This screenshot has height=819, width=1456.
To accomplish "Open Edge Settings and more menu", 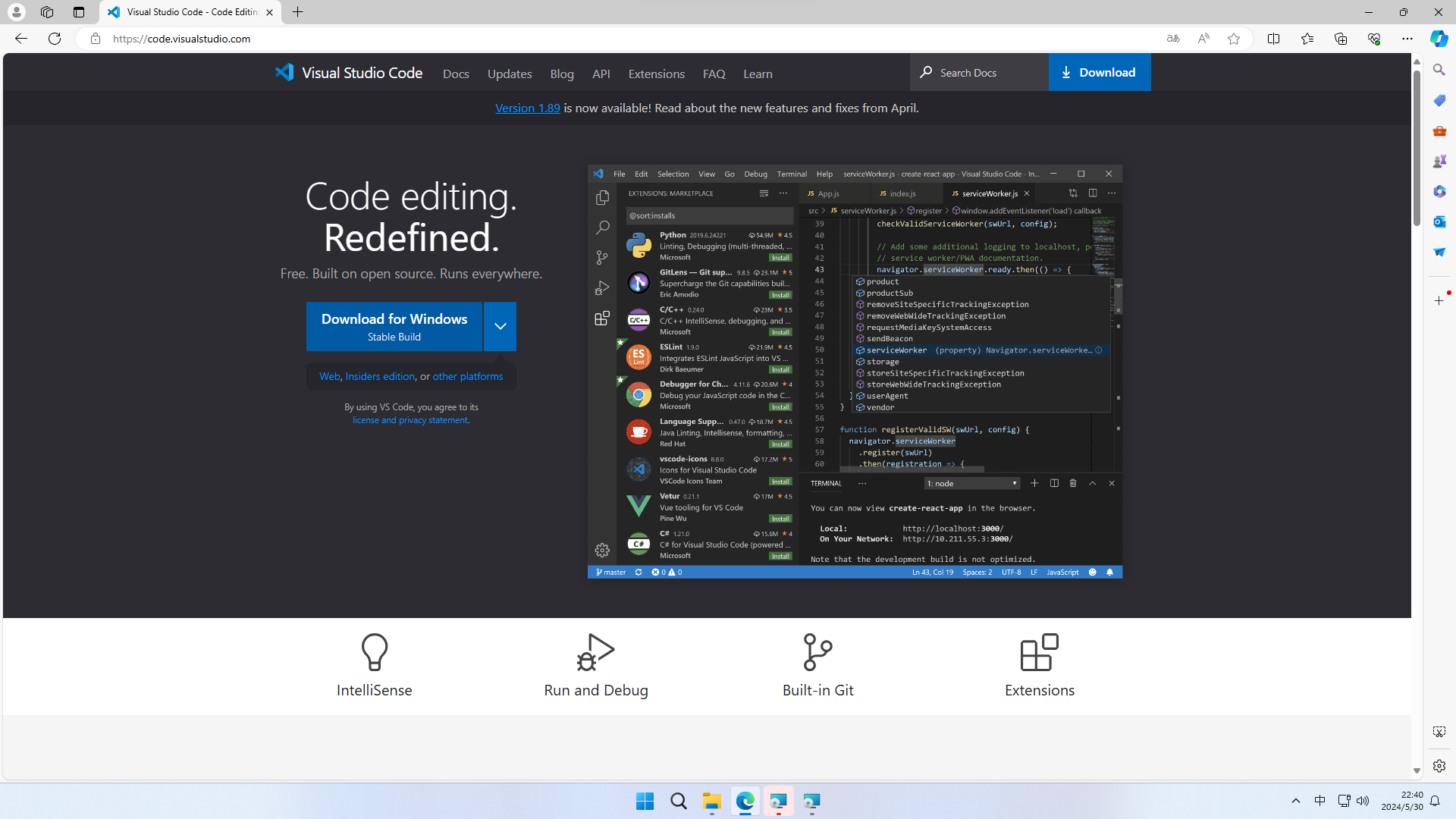I will point(1407,39).
